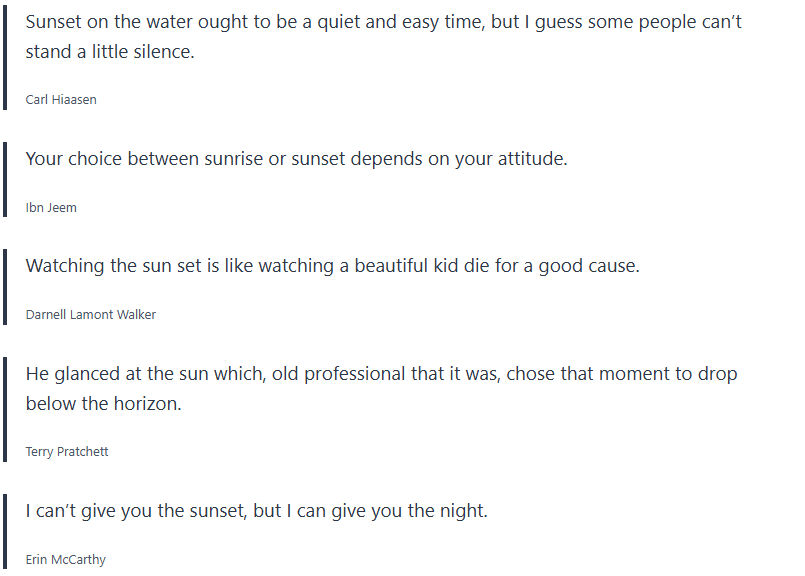Select the "He glanced at the sun" quote
The height and width of the screenshot is (576, 805).
pos(381,374)
